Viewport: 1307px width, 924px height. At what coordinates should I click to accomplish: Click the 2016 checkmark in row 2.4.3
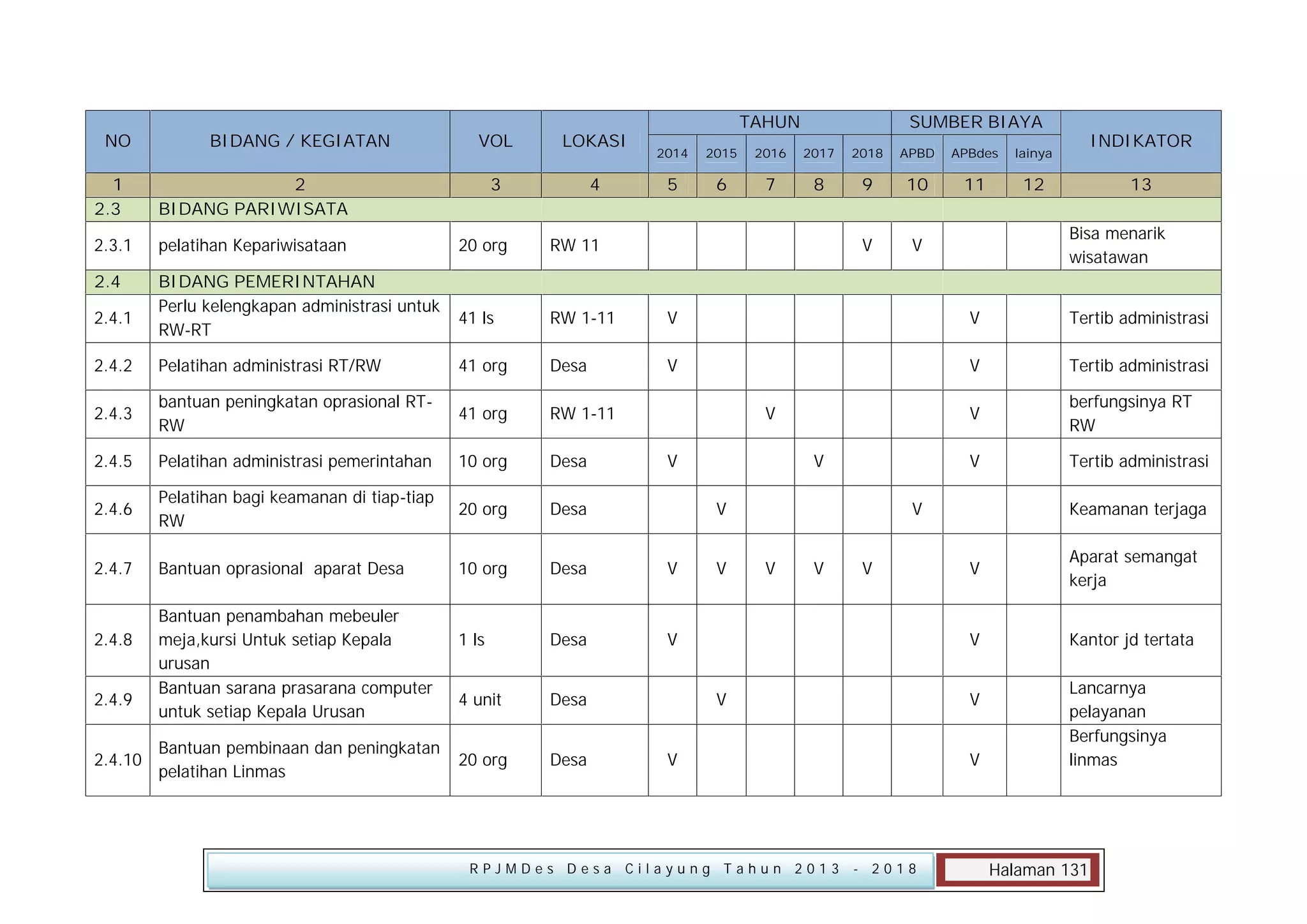[x=770, y=414]
